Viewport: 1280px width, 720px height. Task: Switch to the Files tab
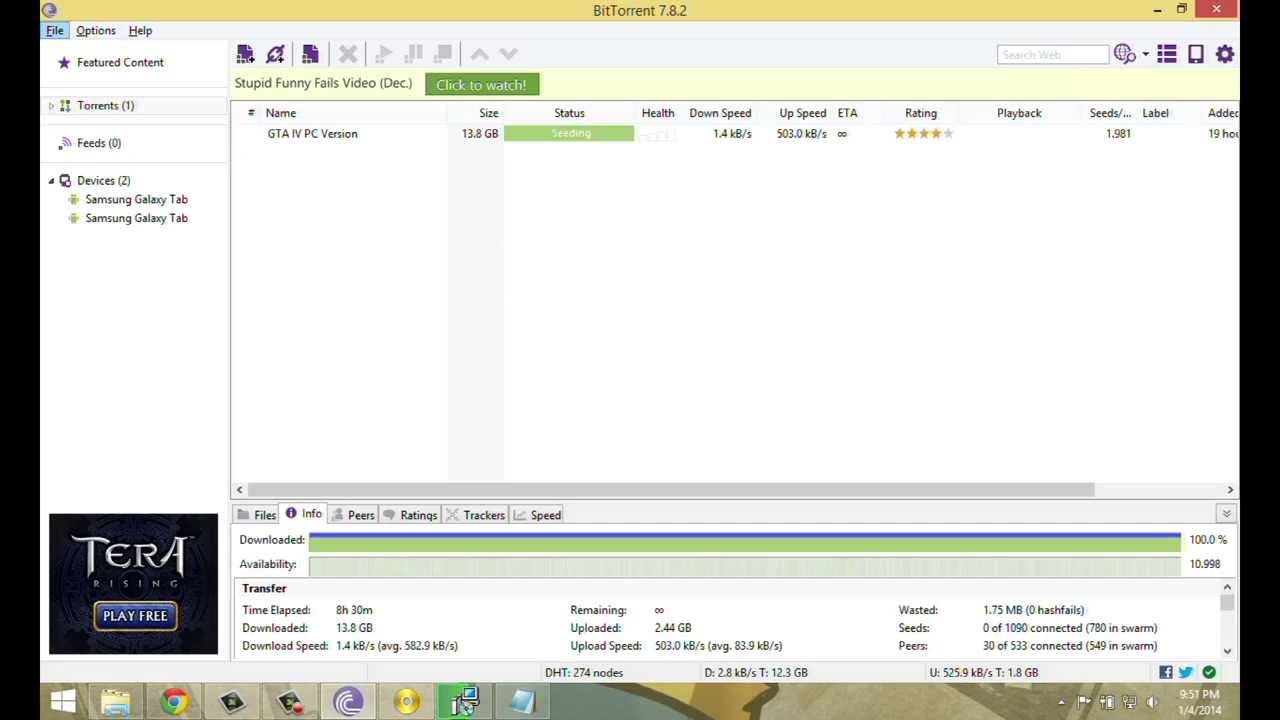coord(256,515)
